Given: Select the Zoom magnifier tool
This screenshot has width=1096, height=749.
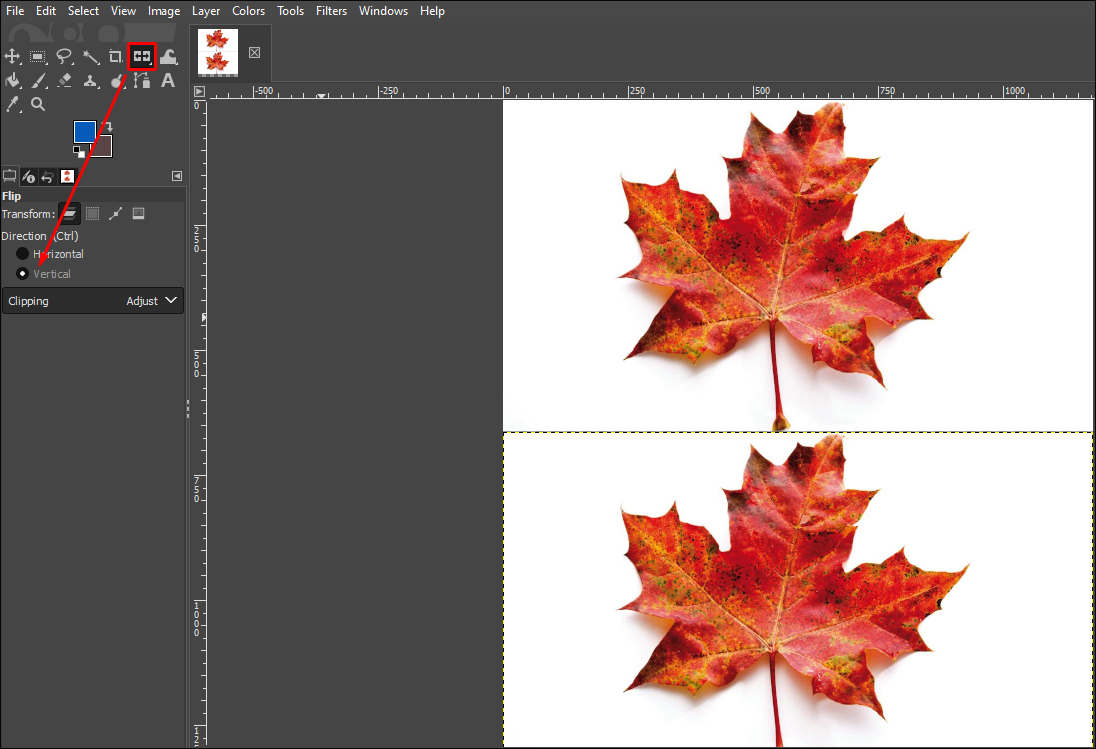Looking at the screenshot, I should pyautogui.click(x=38, y=104).
